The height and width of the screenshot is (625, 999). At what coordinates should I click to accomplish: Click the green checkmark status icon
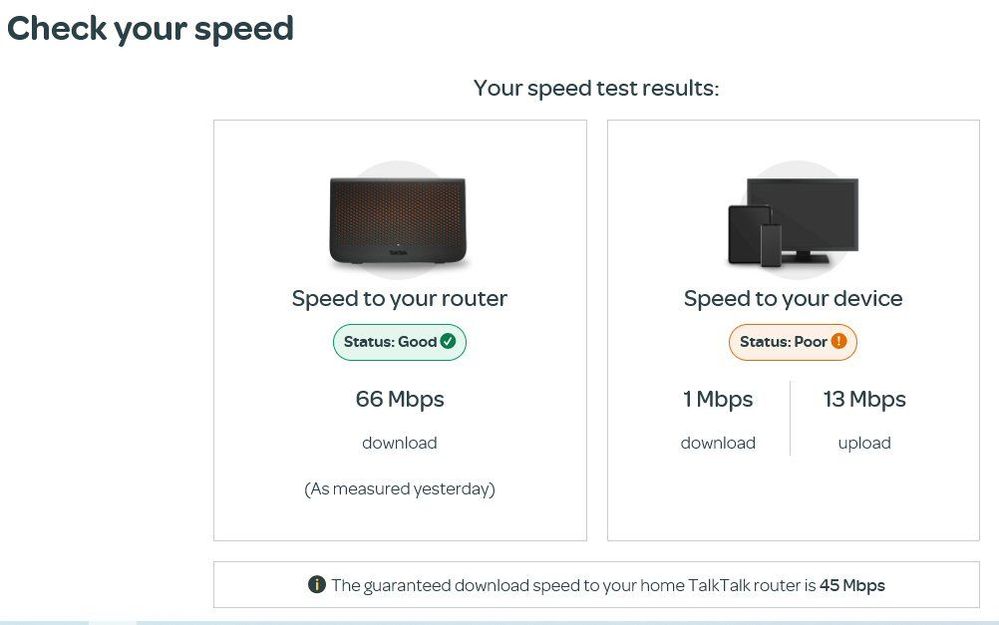pos(448,342)
